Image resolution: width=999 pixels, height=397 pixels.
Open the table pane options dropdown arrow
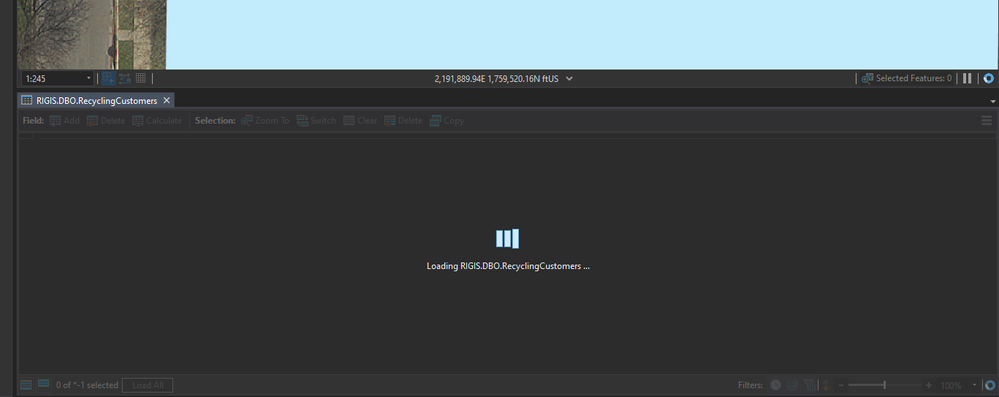pyautogui.click(x=993, y=101)
